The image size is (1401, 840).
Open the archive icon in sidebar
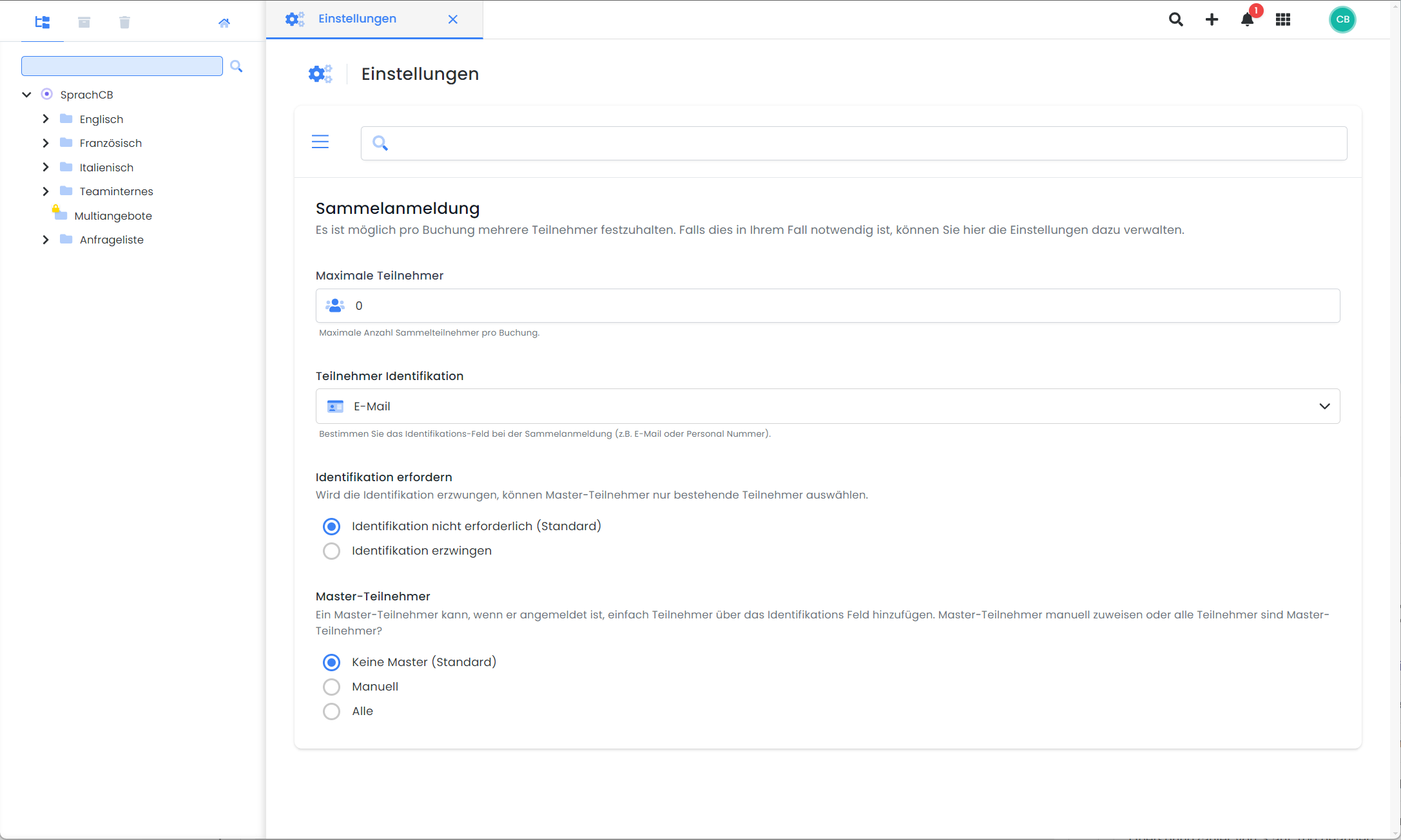tap(84, 23)
